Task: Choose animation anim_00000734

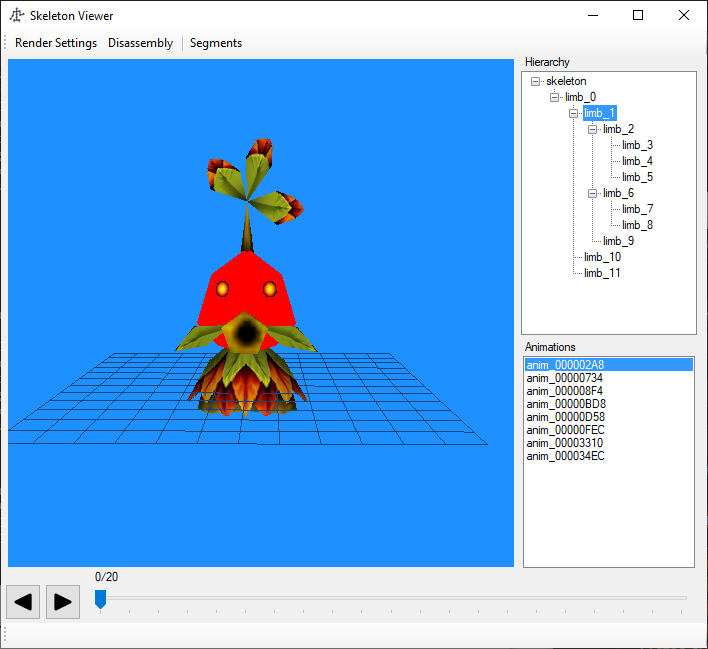Action: [x=609, y=378]
